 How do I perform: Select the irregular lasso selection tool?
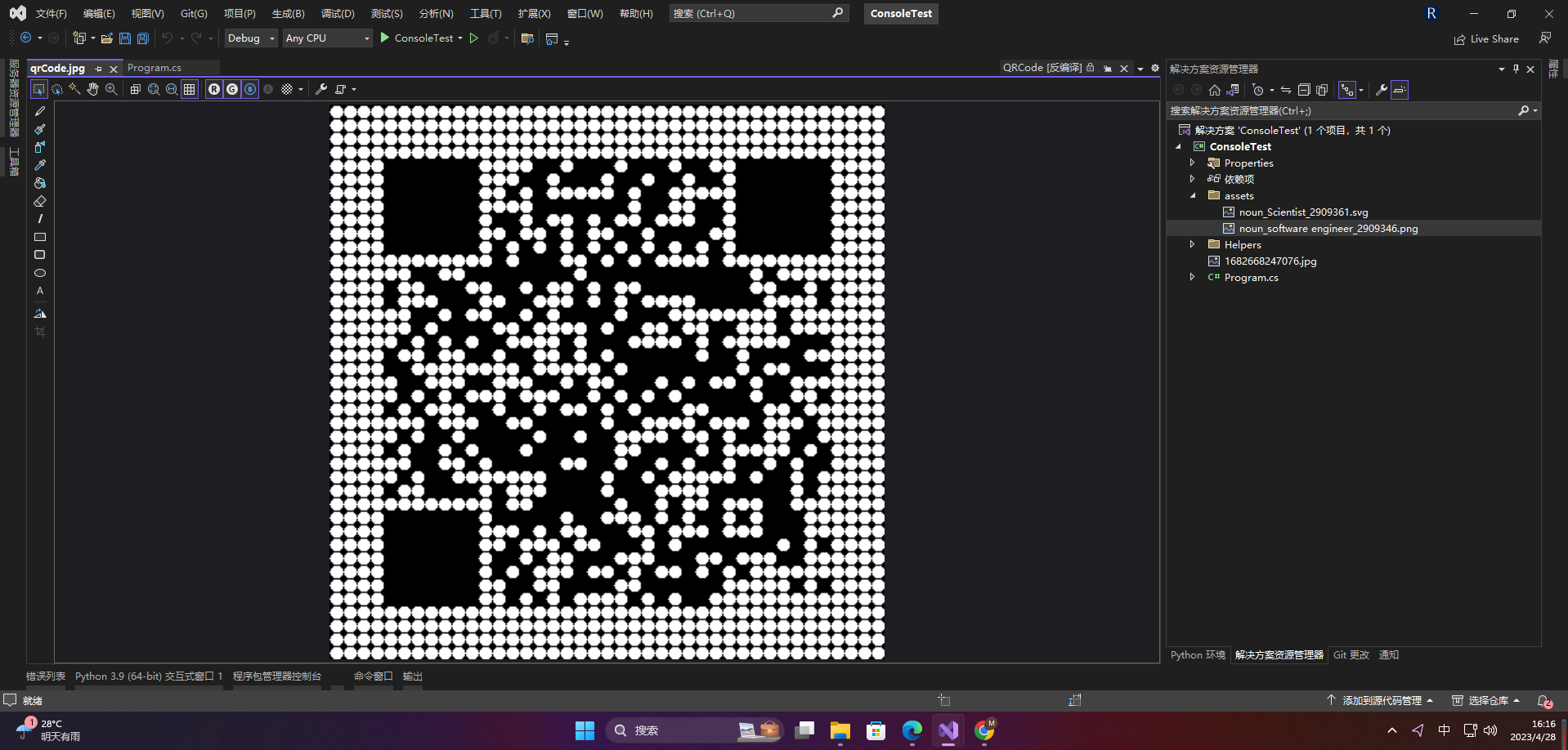57,89
